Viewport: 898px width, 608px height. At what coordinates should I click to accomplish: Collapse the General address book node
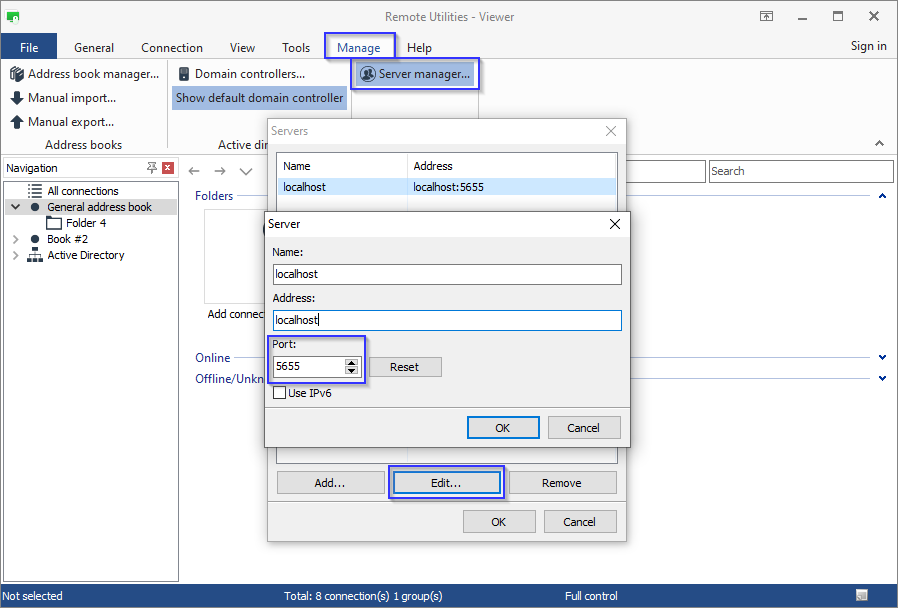15,207
